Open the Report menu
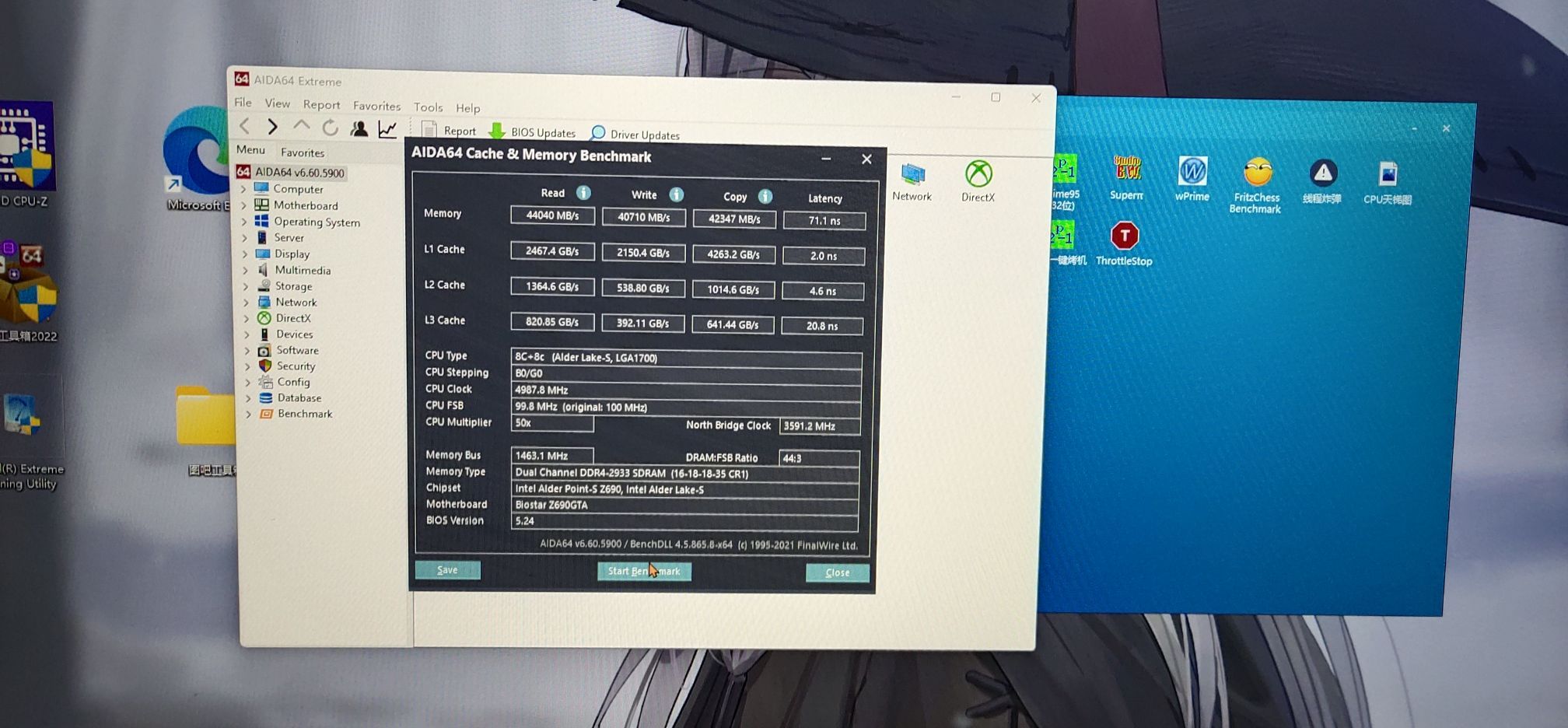Viewport: 1568px width, 728px height. coord(321,104)
